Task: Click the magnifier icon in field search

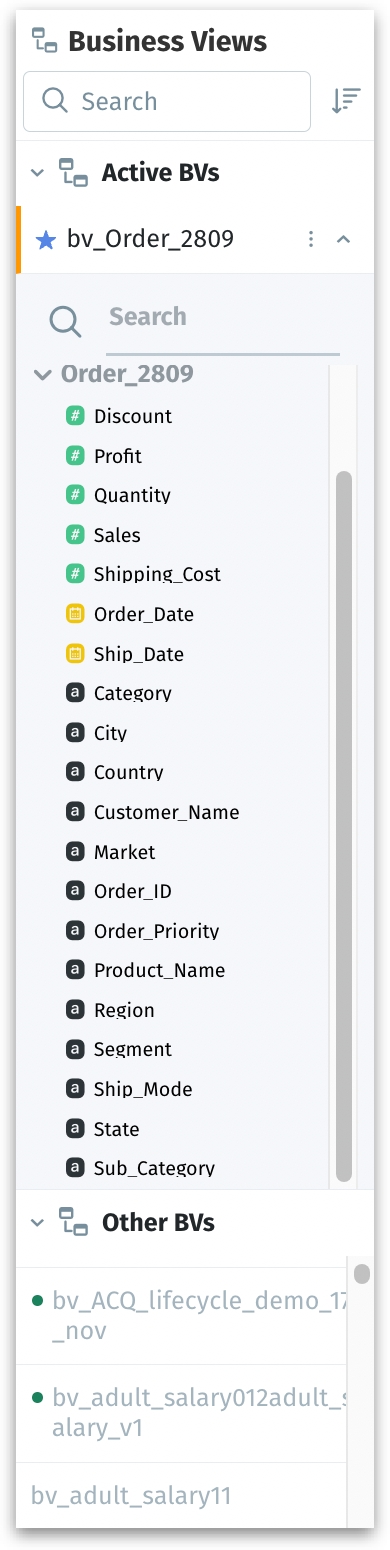Action: tap(65, 321)
